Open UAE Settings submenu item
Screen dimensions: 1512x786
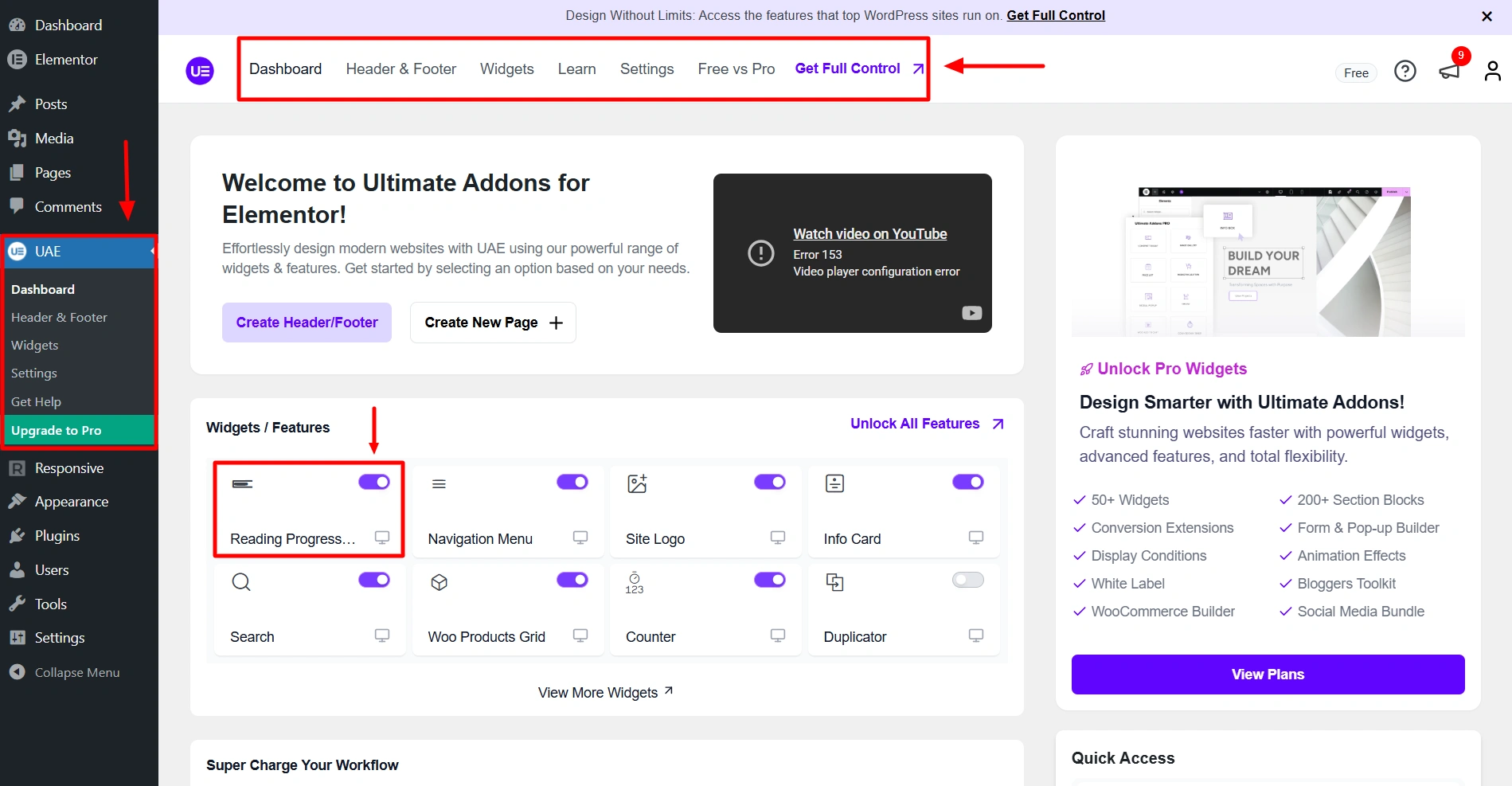click(x=34, y=373)
